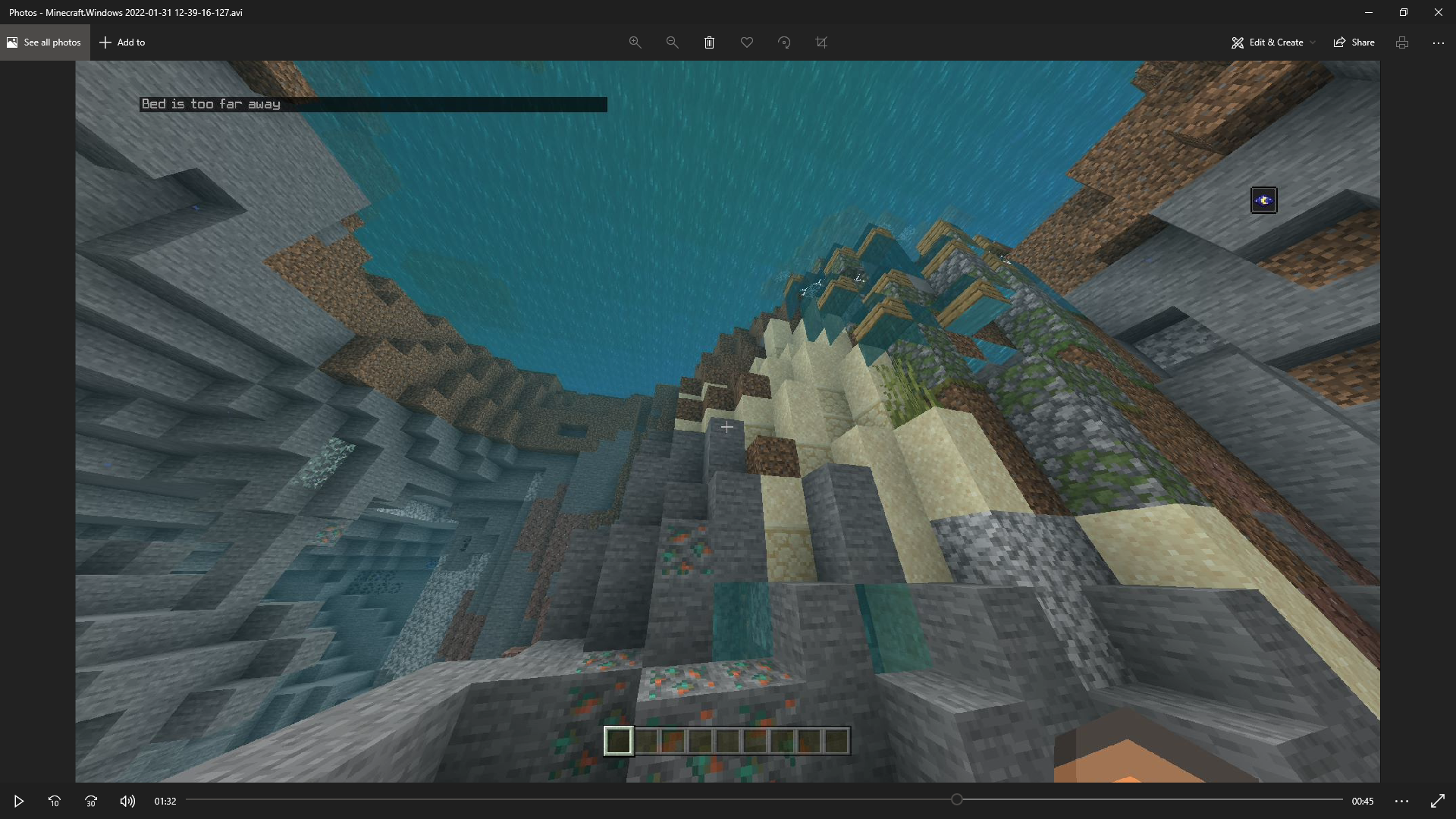
Task: Play the video
Action: [19, 801]
